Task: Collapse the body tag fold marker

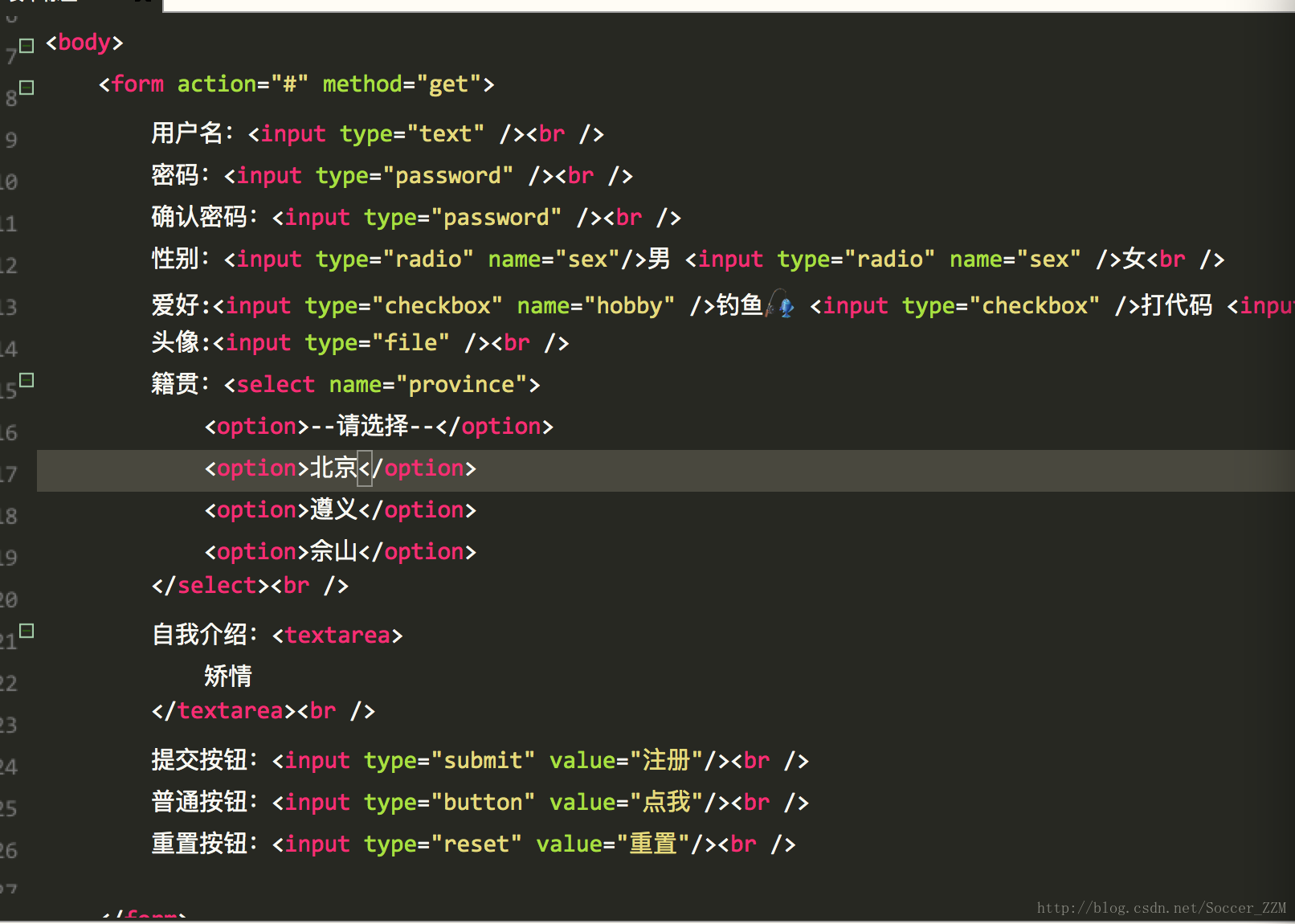Action: (x=27, y=46)
